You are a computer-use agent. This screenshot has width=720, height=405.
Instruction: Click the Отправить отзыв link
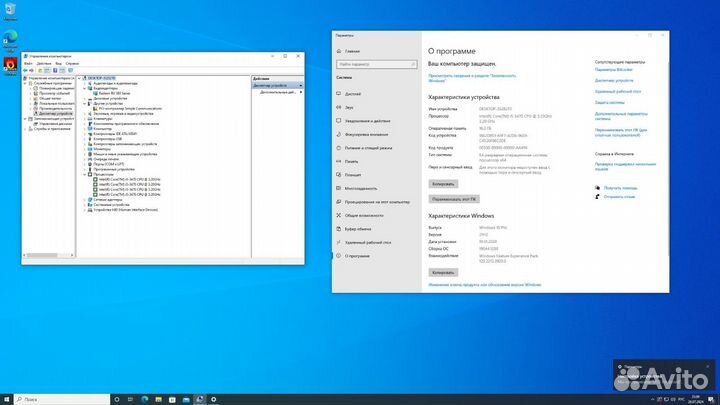pyautogui.click(x=619, y=197)
